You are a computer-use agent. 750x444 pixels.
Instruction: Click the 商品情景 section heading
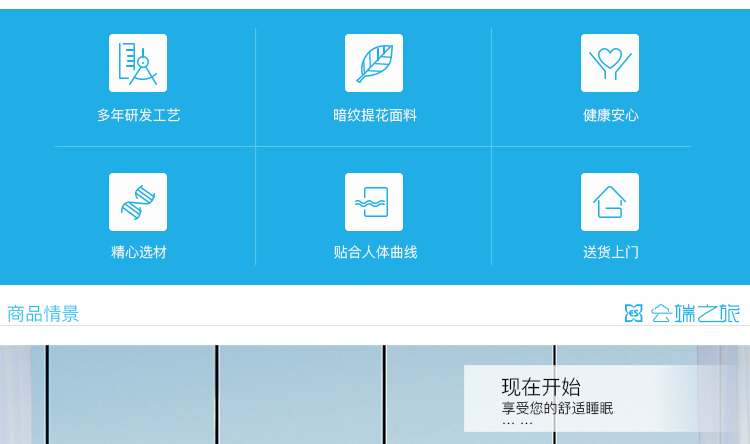[43, 314]
